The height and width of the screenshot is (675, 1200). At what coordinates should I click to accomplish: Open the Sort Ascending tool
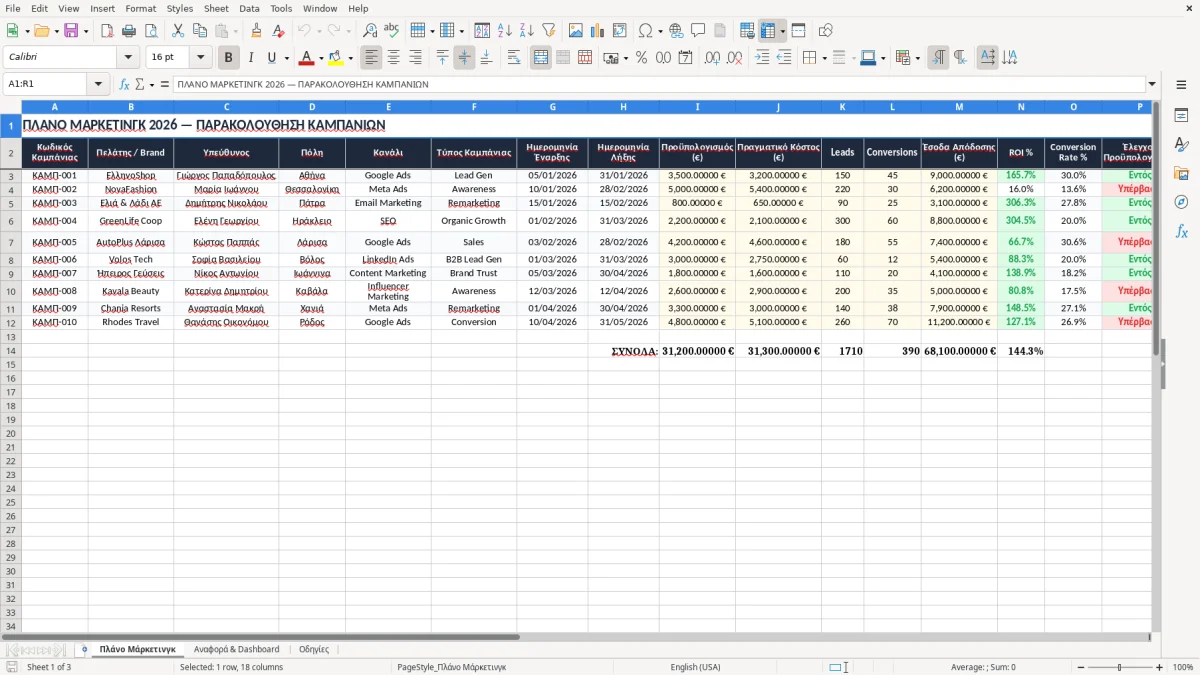click(x=504, y=31)
